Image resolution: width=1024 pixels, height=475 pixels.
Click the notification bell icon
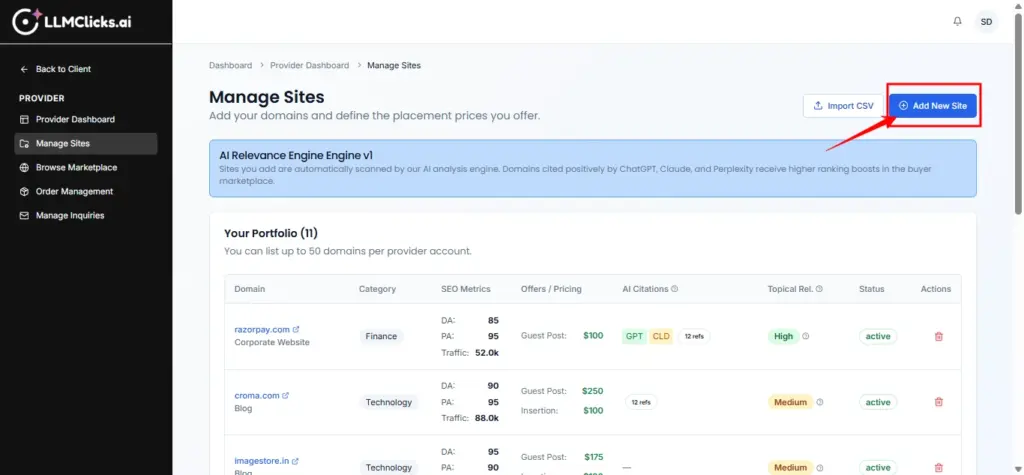click(x=957, y=21)
